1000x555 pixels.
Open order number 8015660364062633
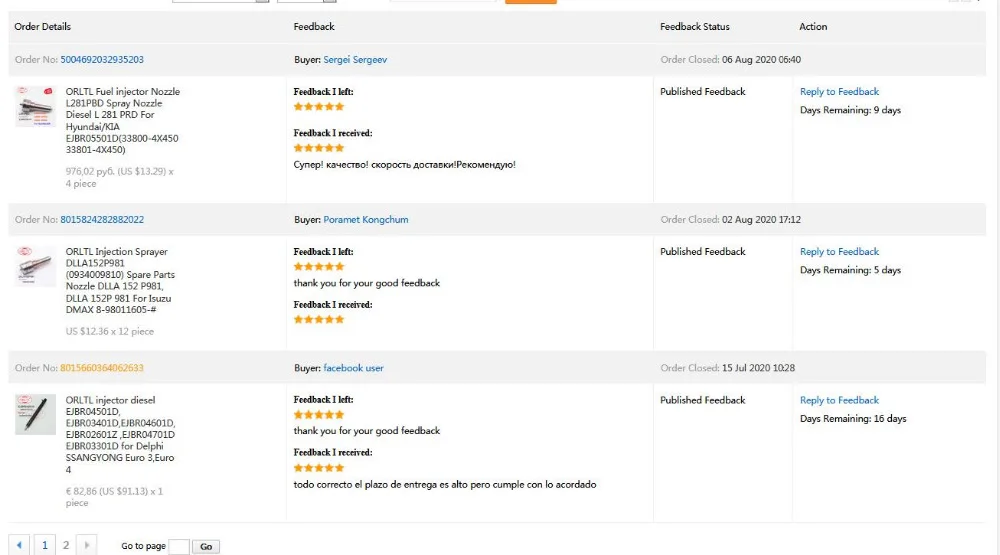coord(102,368)
